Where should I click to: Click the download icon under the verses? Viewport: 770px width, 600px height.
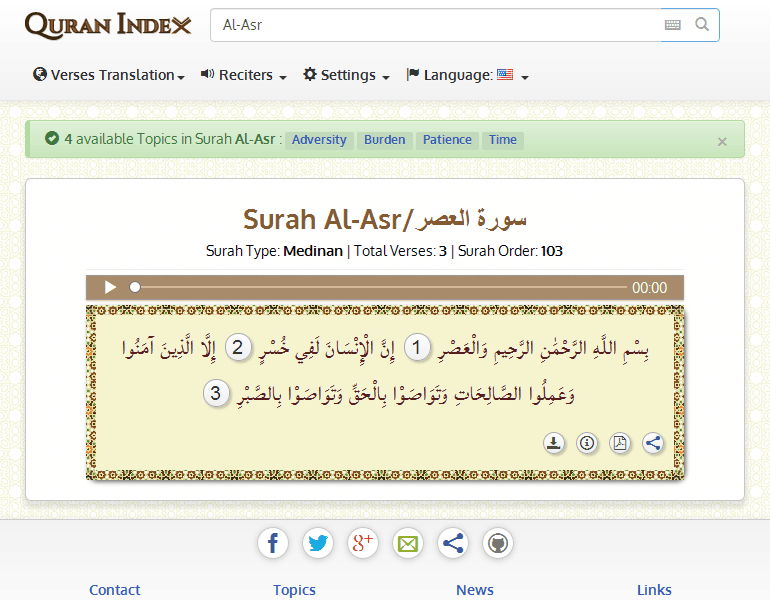pyautogui.click(x=554, y=443)
